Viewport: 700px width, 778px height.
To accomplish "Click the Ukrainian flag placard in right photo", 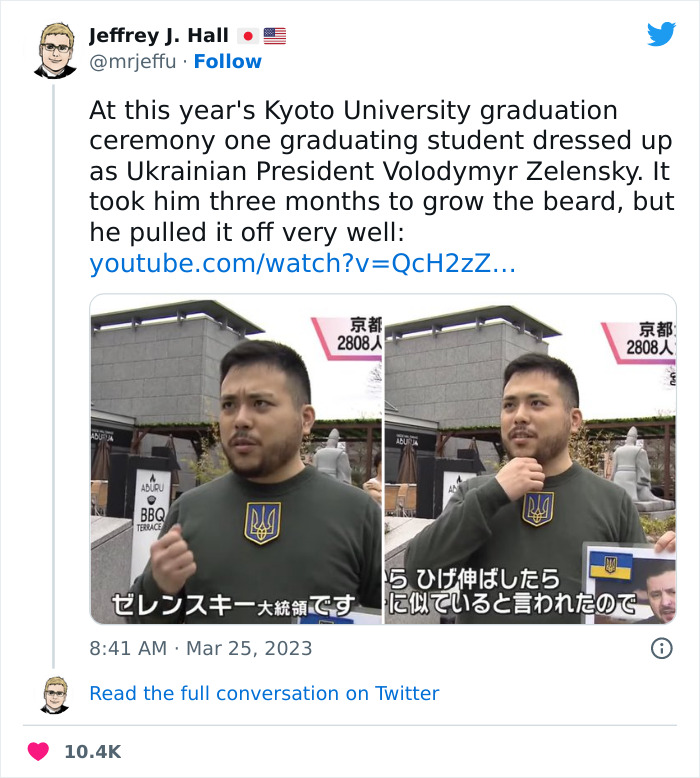I will click(611, 566).
